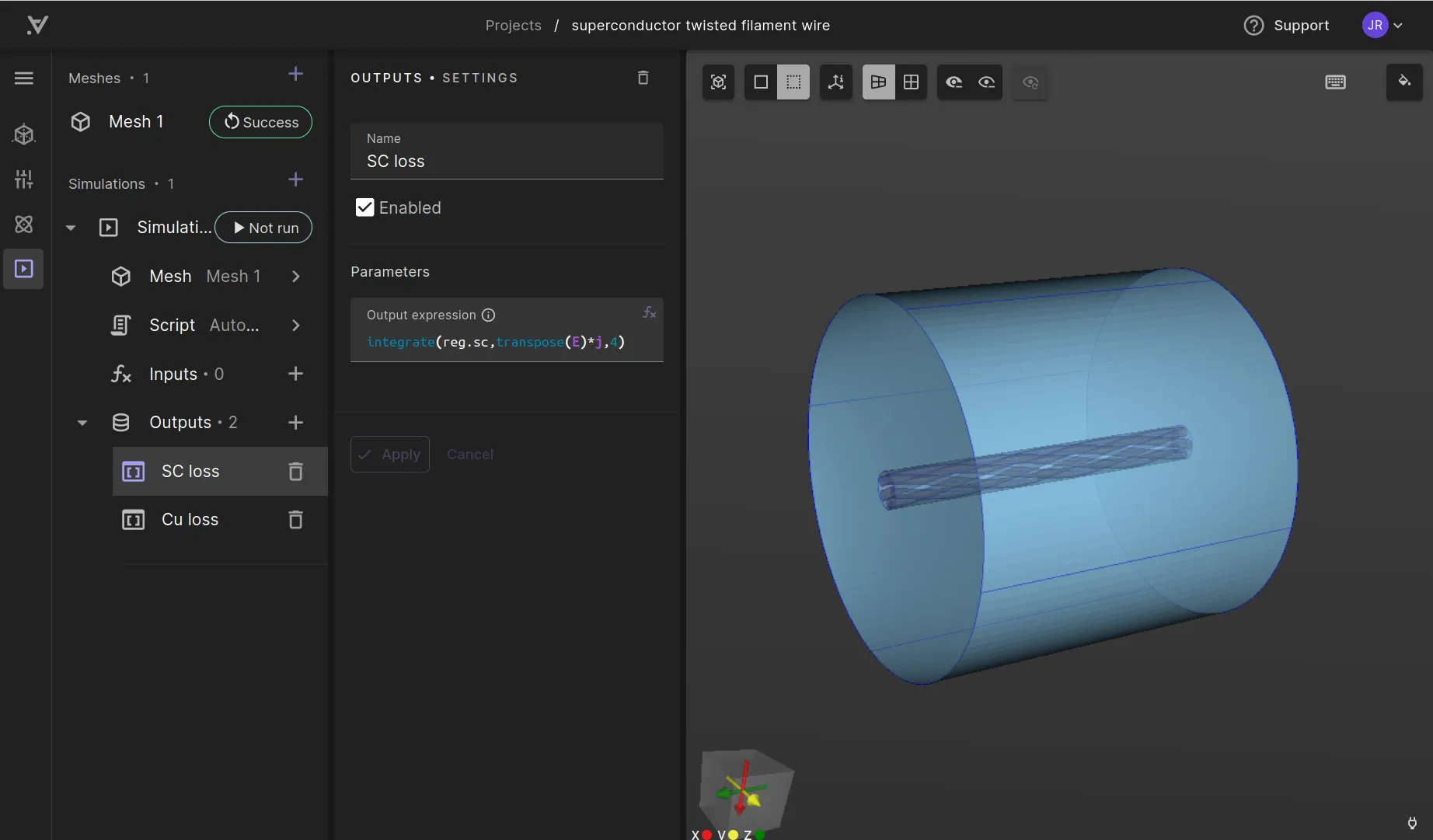
Task: Click the fx expression icon
Action: (650, 312)
